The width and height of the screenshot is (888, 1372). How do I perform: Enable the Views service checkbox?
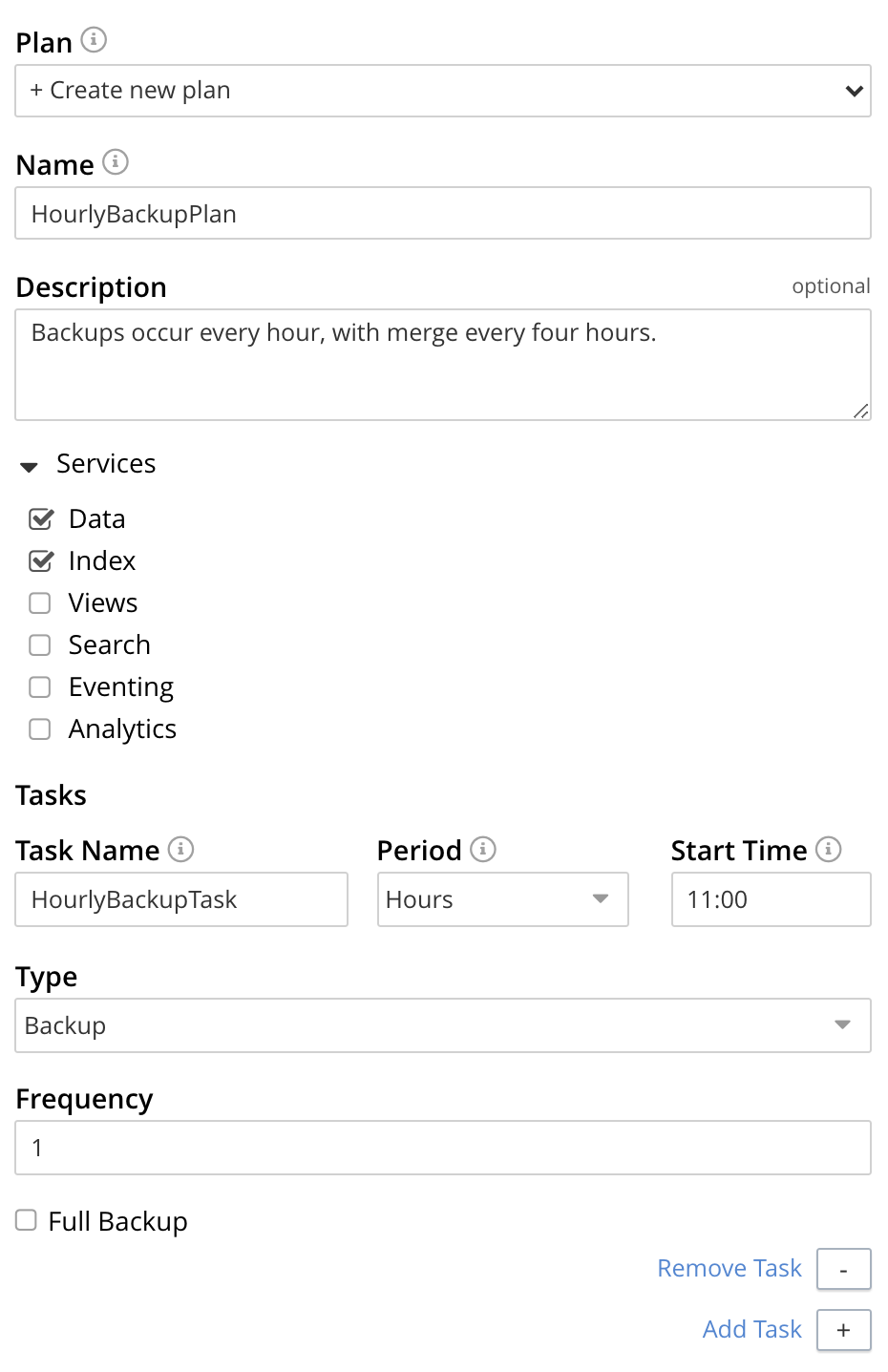(40, 603)
